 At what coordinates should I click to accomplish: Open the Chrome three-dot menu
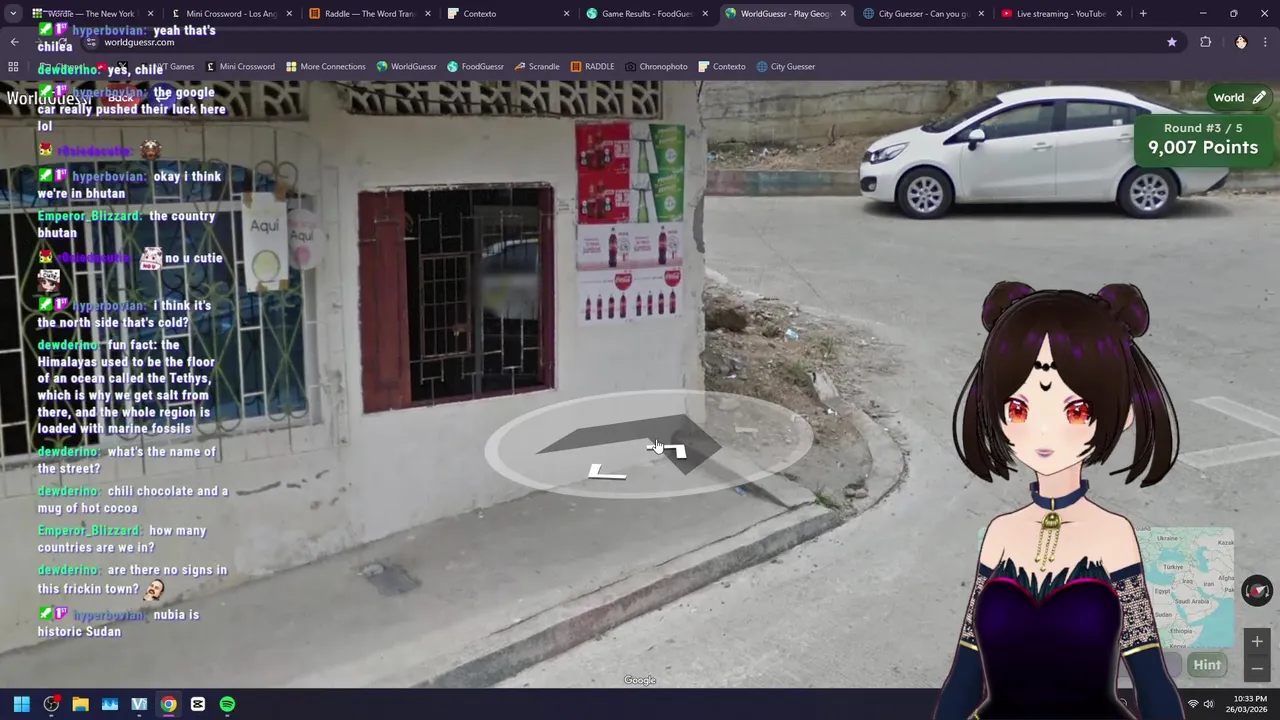(1266, 42)
